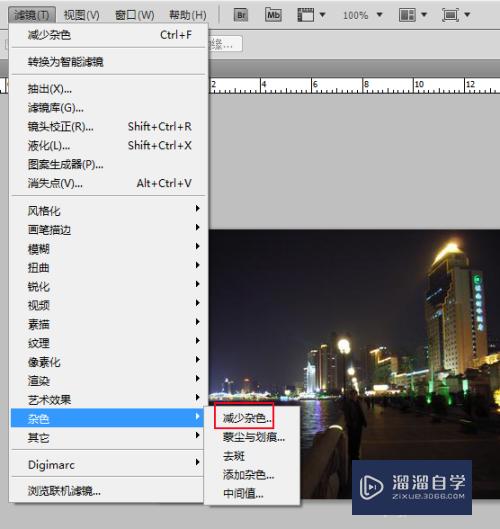500x529 pixels.
Task: Open 滤镜库(G)...
Action: coord(108,108)
